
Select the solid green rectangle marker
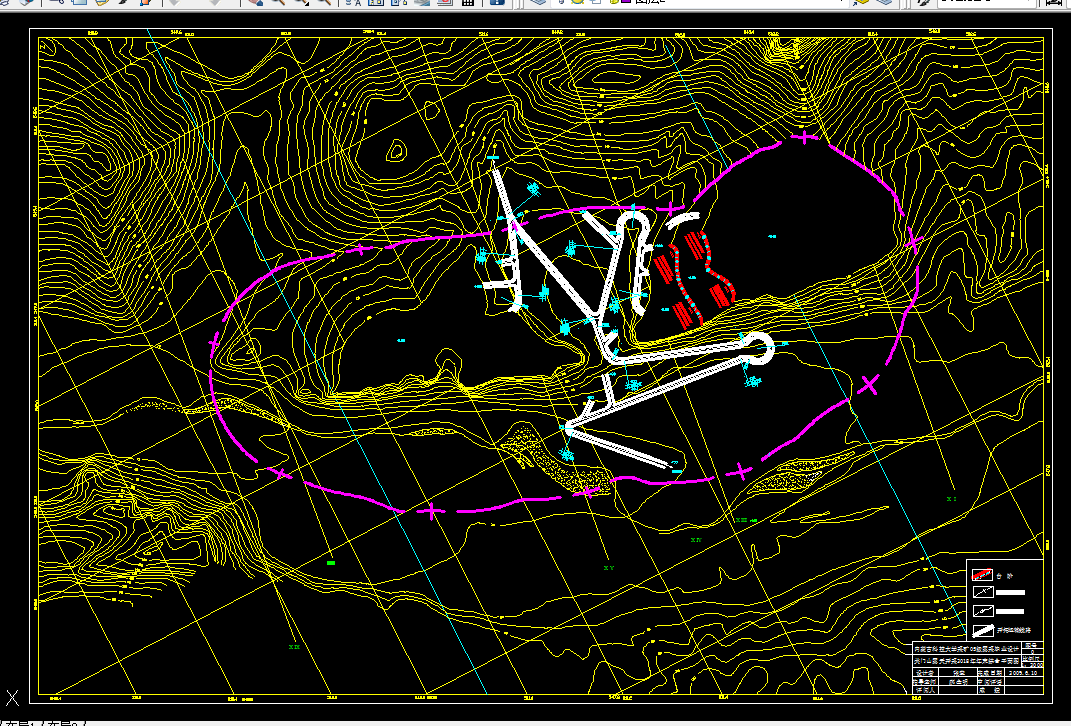coord(331,563)
